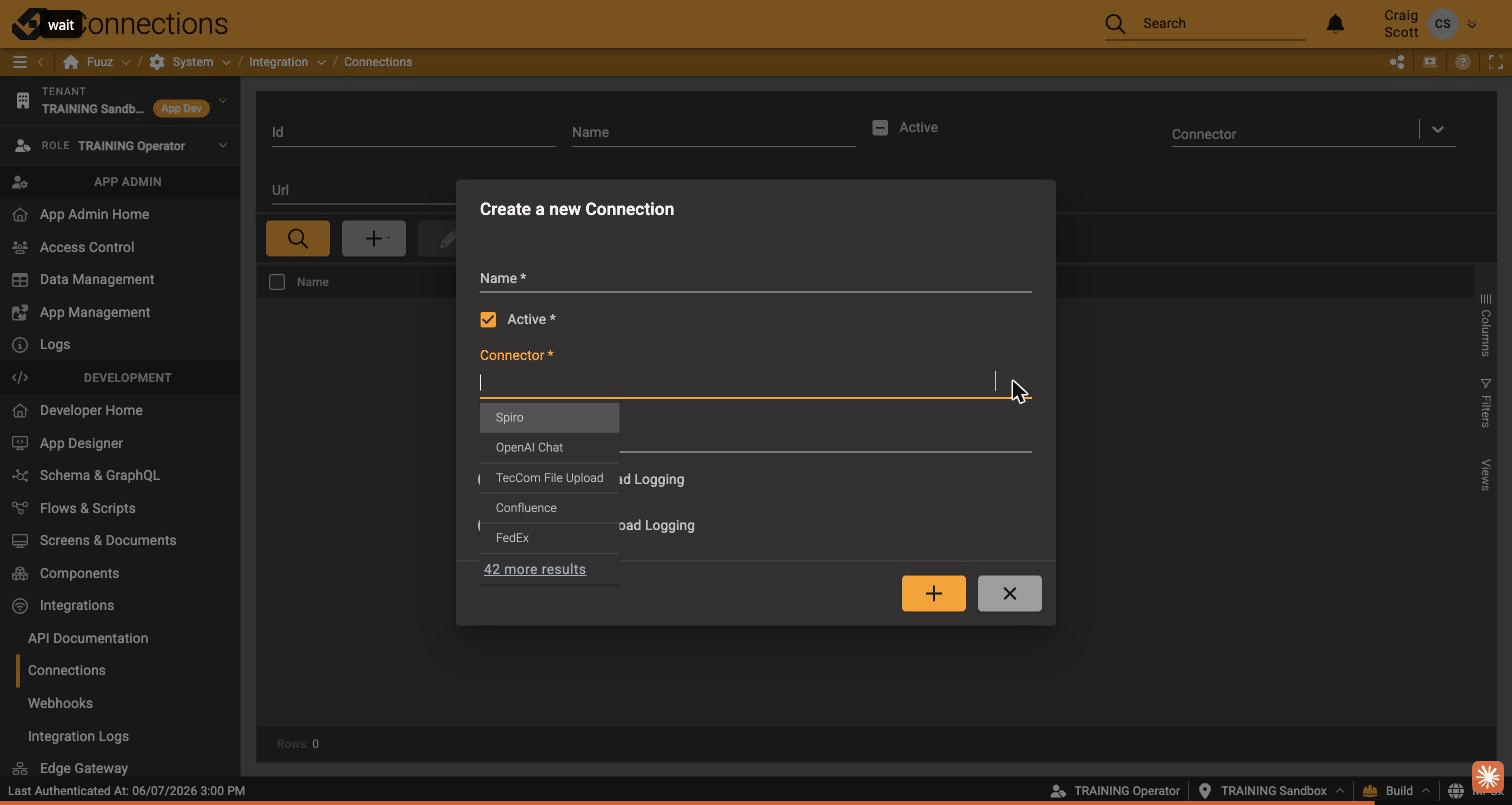
Task: Select the Connections submenu item
Action: [x=66, y=670]
